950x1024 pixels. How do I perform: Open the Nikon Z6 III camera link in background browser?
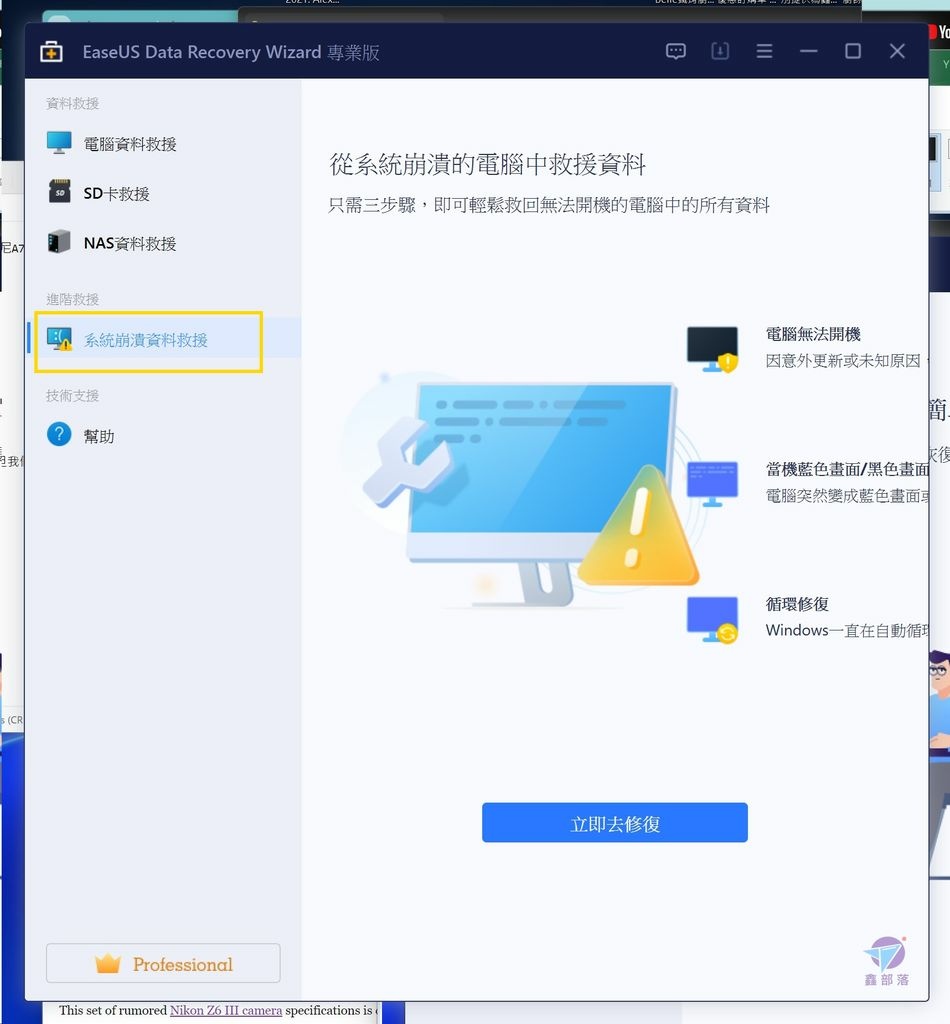[x=226, y=1010]
